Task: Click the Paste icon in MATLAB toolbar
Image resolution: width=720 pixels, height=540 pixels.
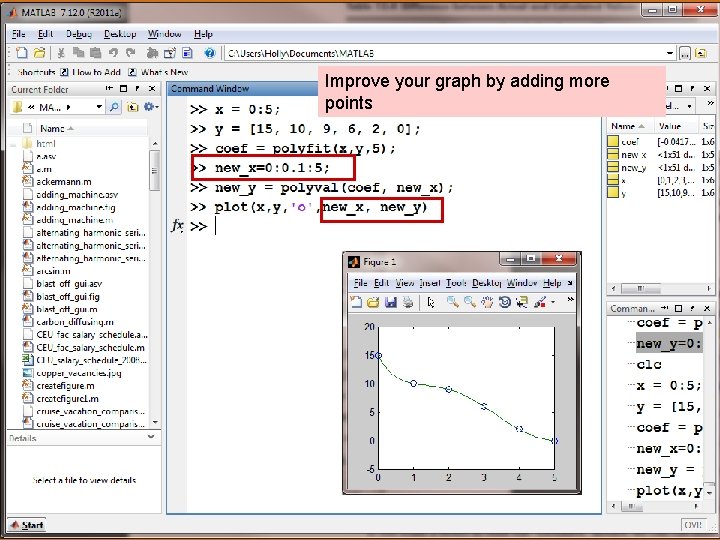Action: click(x=95, y=53)
